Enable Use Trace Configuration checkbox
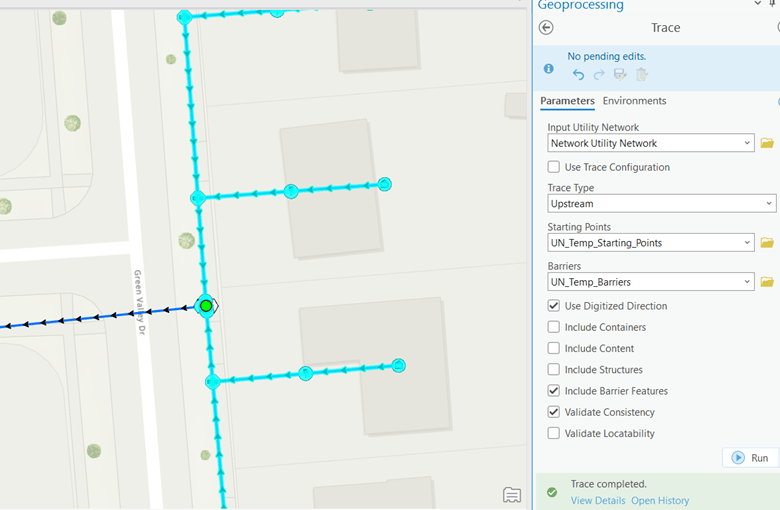Screen dimensions: 780x510 tap(554, 167)
